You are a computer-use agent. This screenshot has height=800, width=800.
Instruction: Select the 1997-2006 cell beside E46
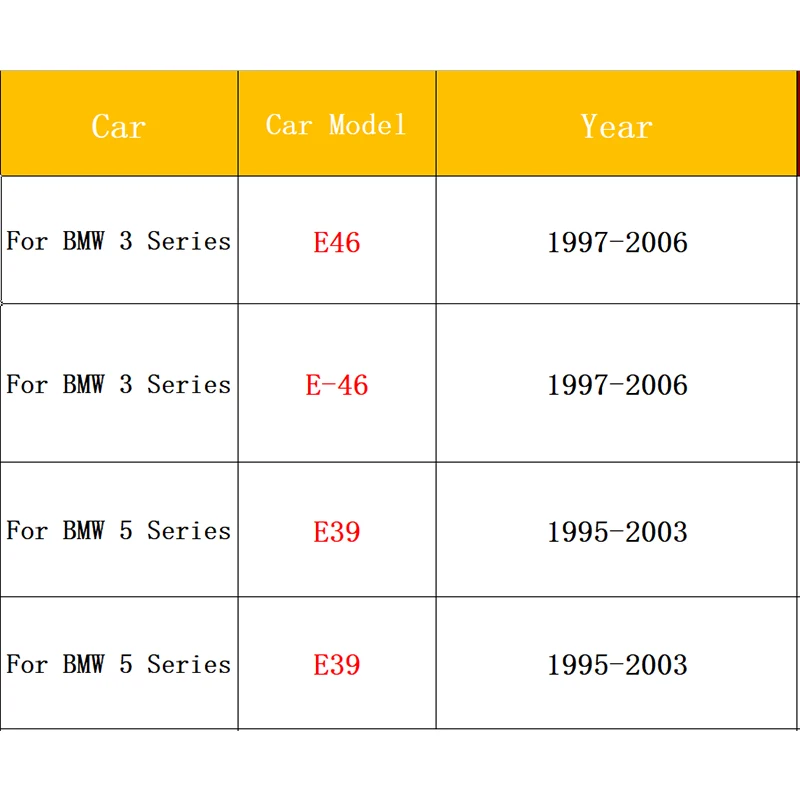(x=617, y=242)
